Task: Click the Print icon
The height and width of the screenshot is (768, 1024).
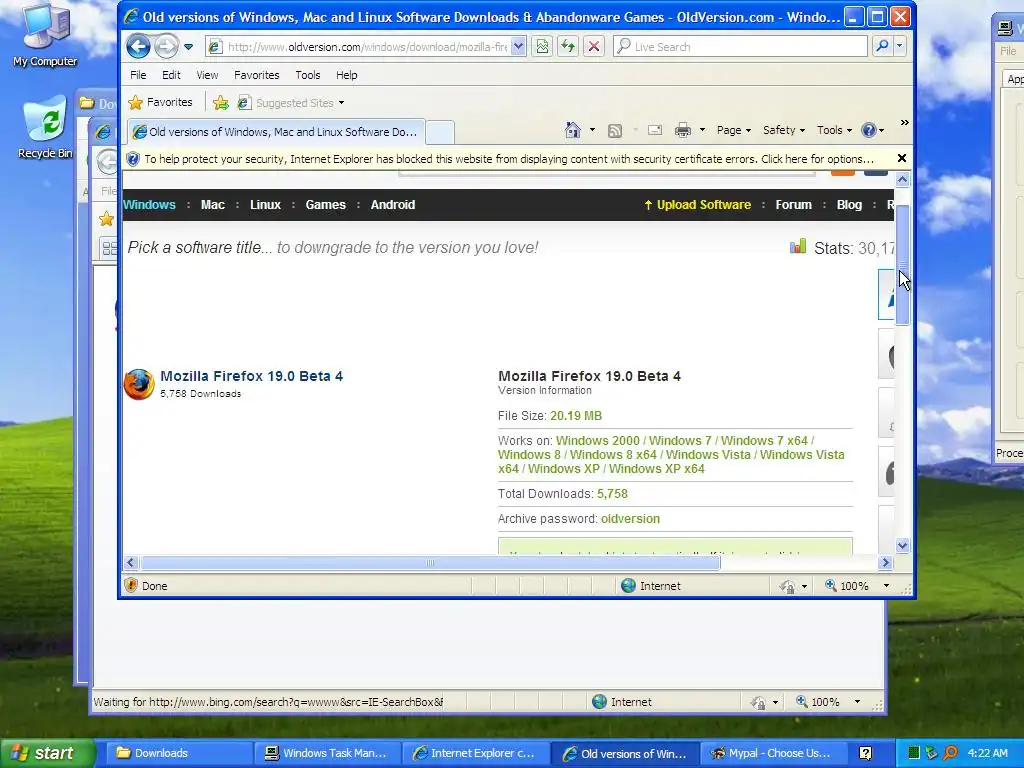Action: [683, 130]
